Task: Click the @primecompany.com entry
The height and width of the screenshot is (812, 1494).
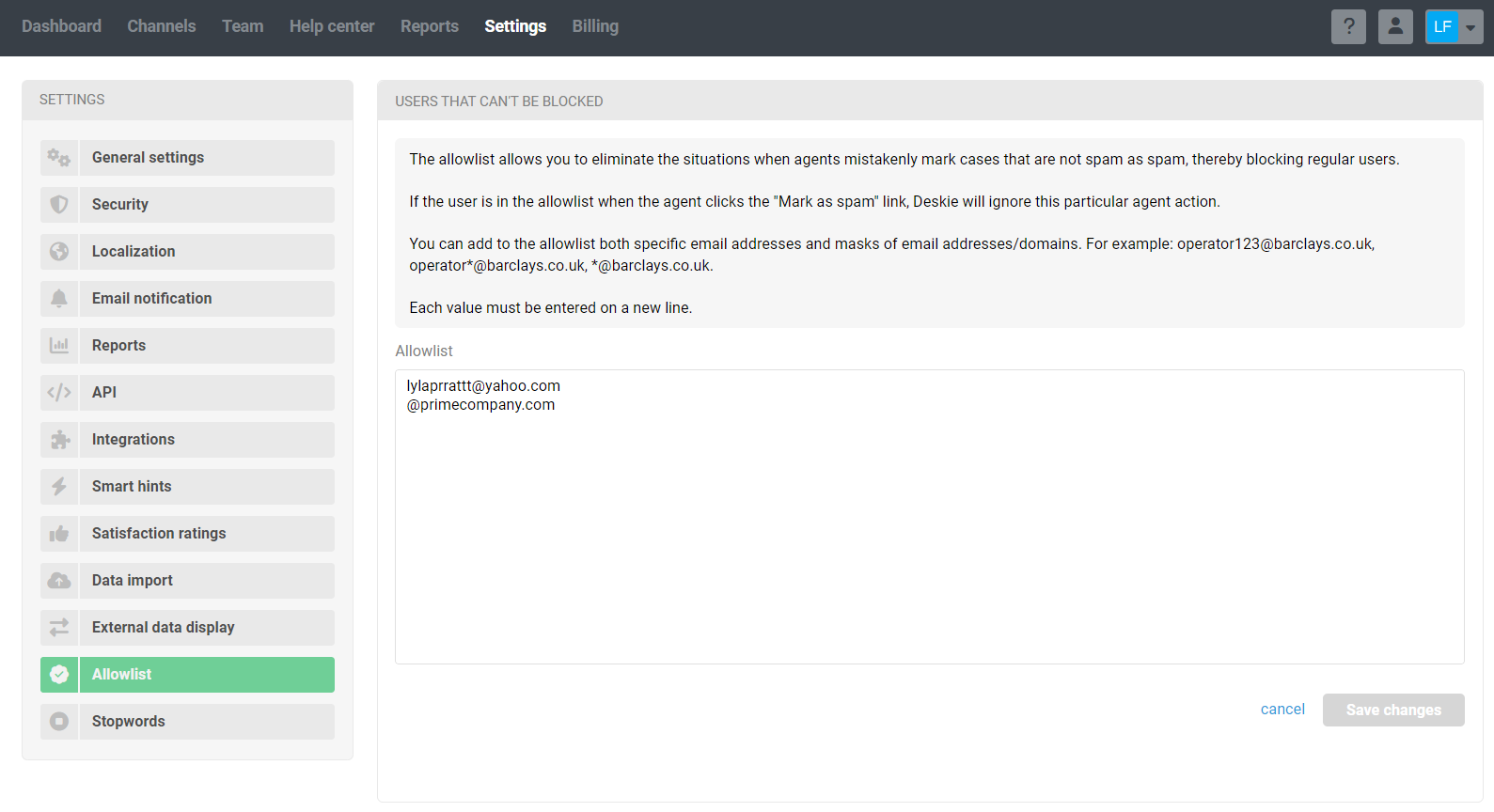Action: (x=480, y=405)
